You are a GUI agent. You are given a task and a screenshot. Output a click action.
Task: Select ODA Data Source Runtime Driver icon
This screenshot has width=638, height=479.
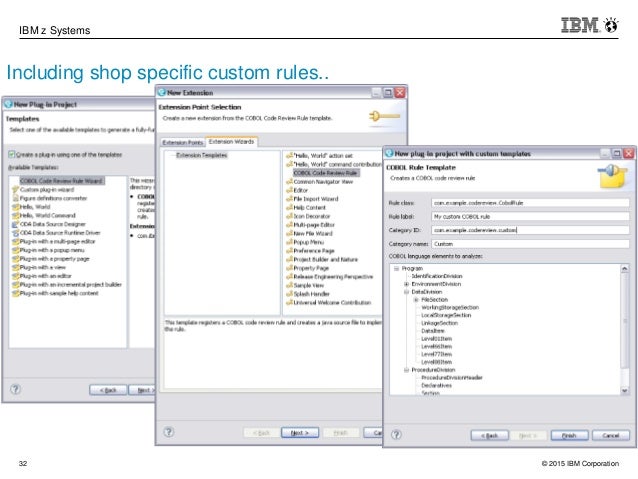click(x=15, y=233)
